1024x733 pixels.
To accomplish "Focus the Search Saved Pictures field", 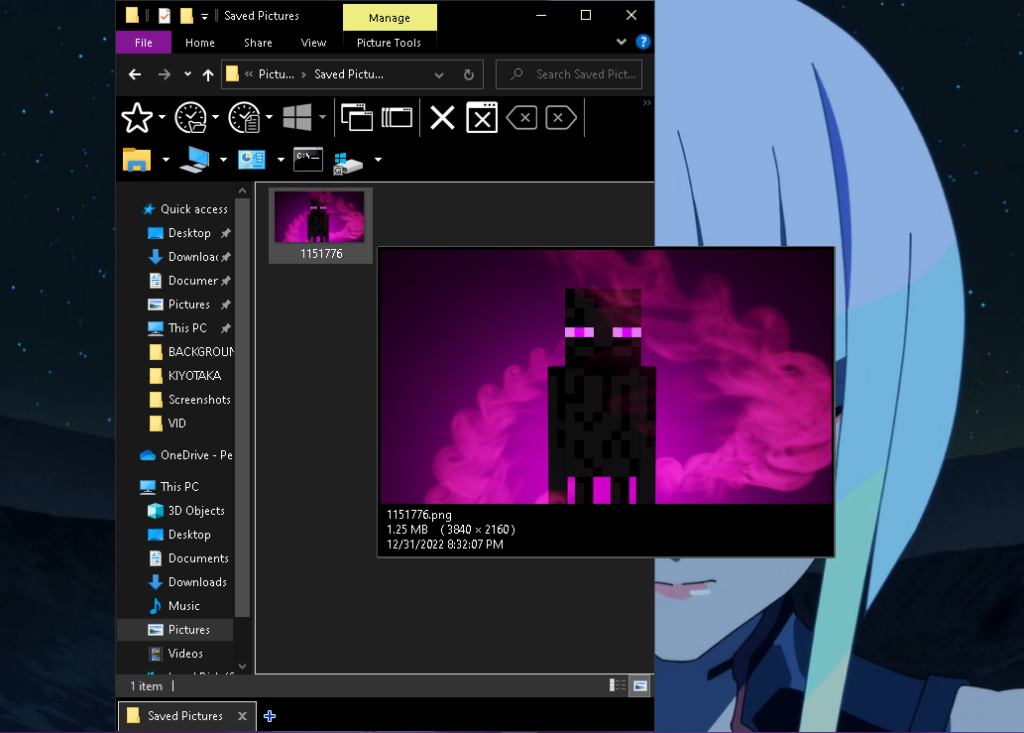I will (x=569, y=74).
